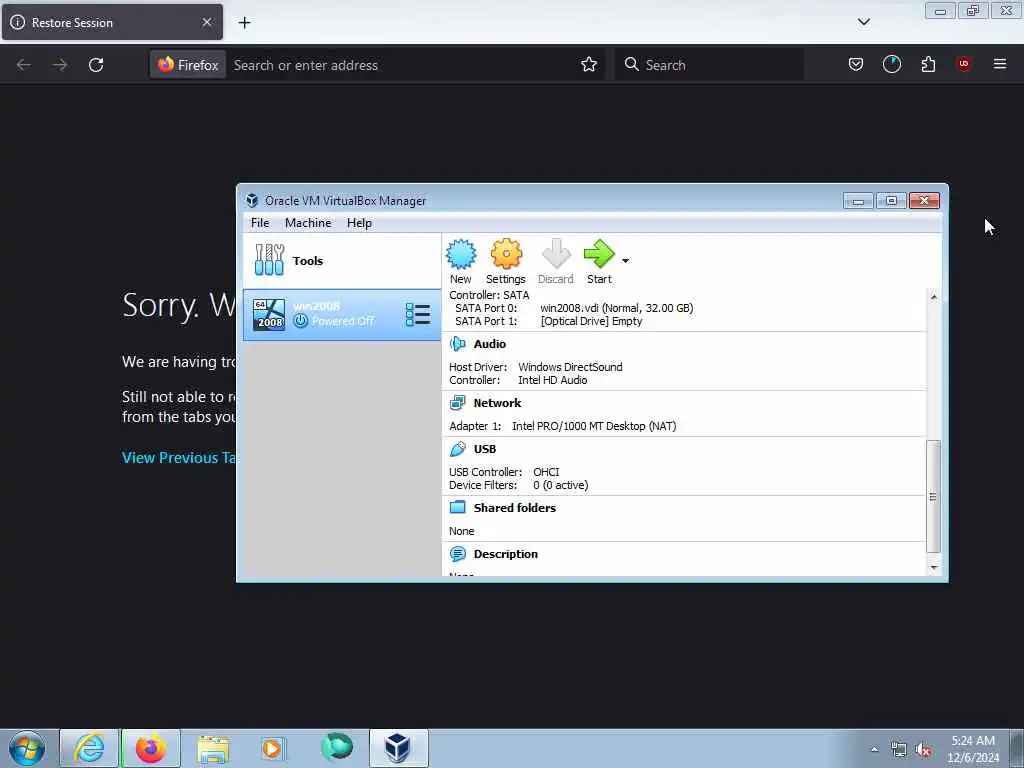The width and height of the screenshot is (1024, 768).
Task: Click details pane scroll up arrow
Action: [x=934, y=296]
